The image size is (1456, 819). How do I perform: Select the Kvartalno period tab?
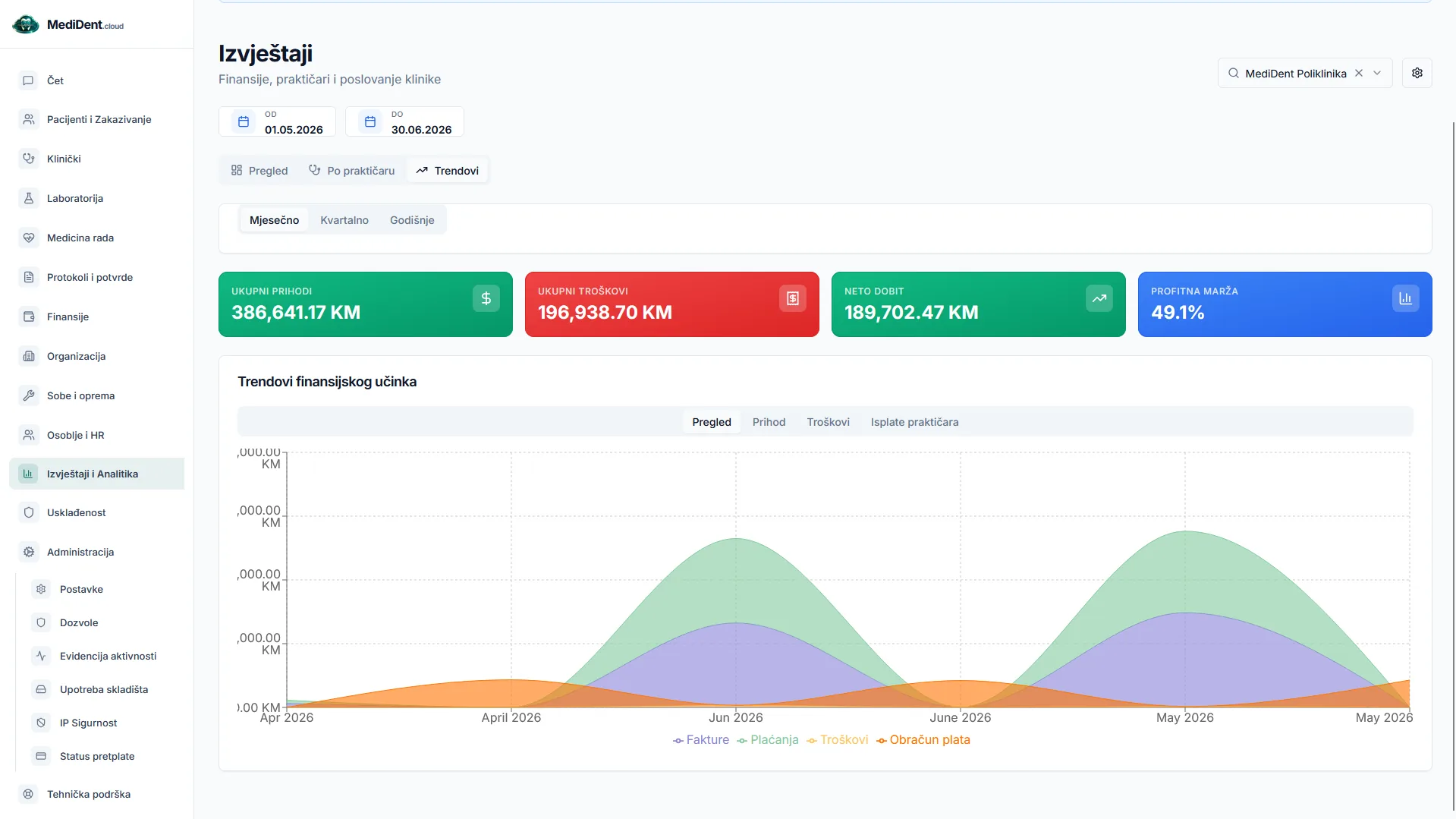(x=344, y=220)
